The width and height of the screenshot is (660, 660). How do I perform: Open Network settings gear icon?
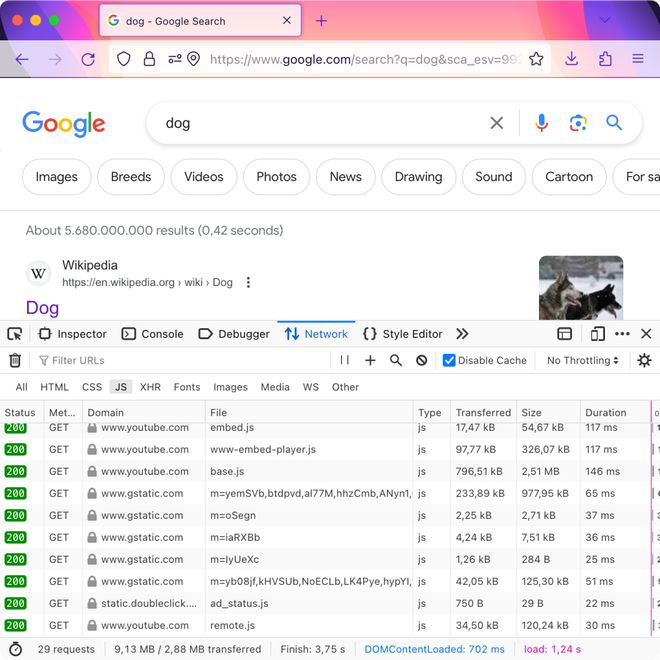tap(644, 360)
